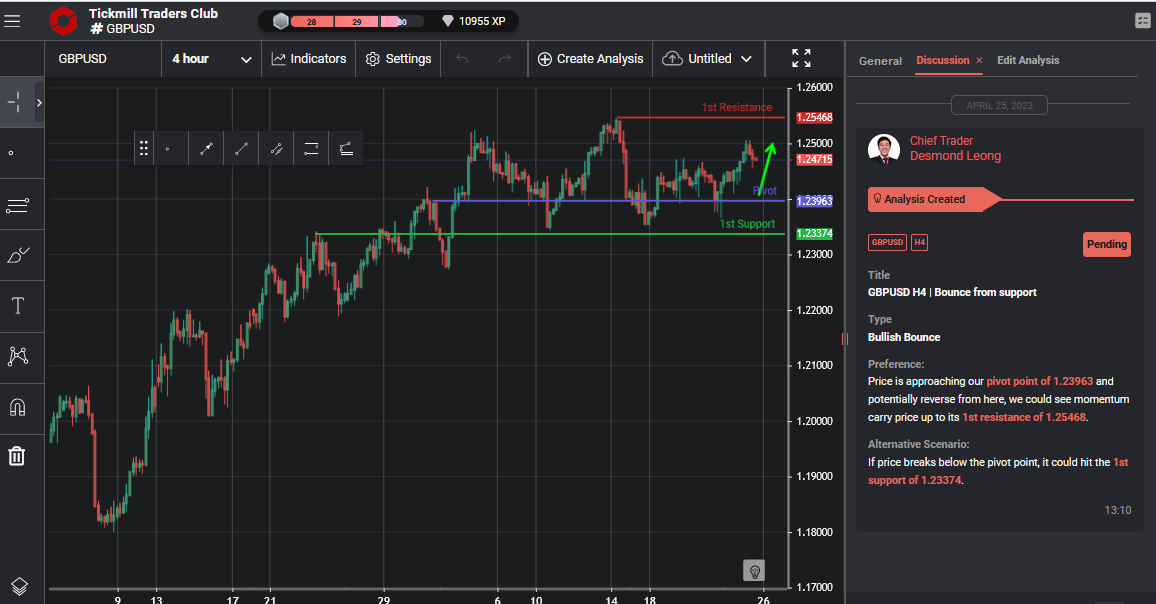
Task: Click the undo arrow
Action: point(462,59)
